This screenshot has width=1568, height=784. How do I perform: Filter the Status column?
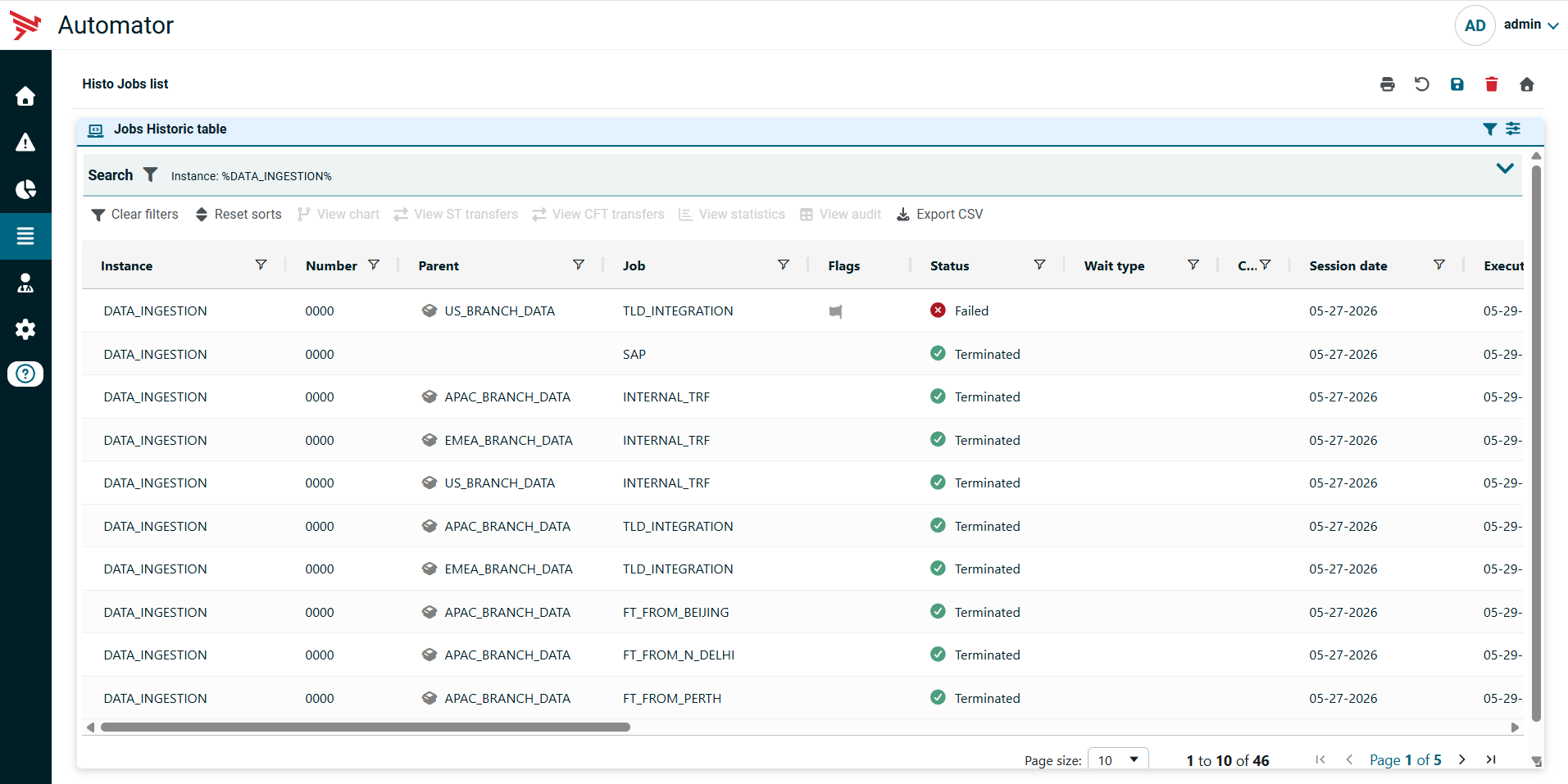click(1039, 265)
